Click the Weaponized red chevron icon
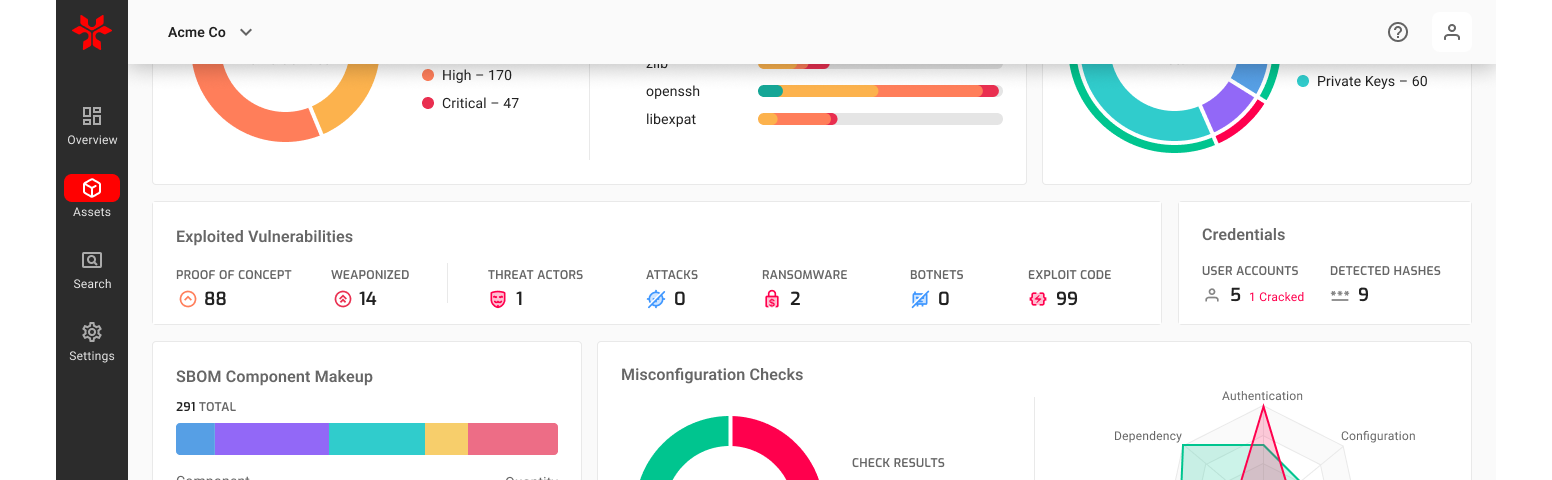1552x480 pixels. coord(342,298)
